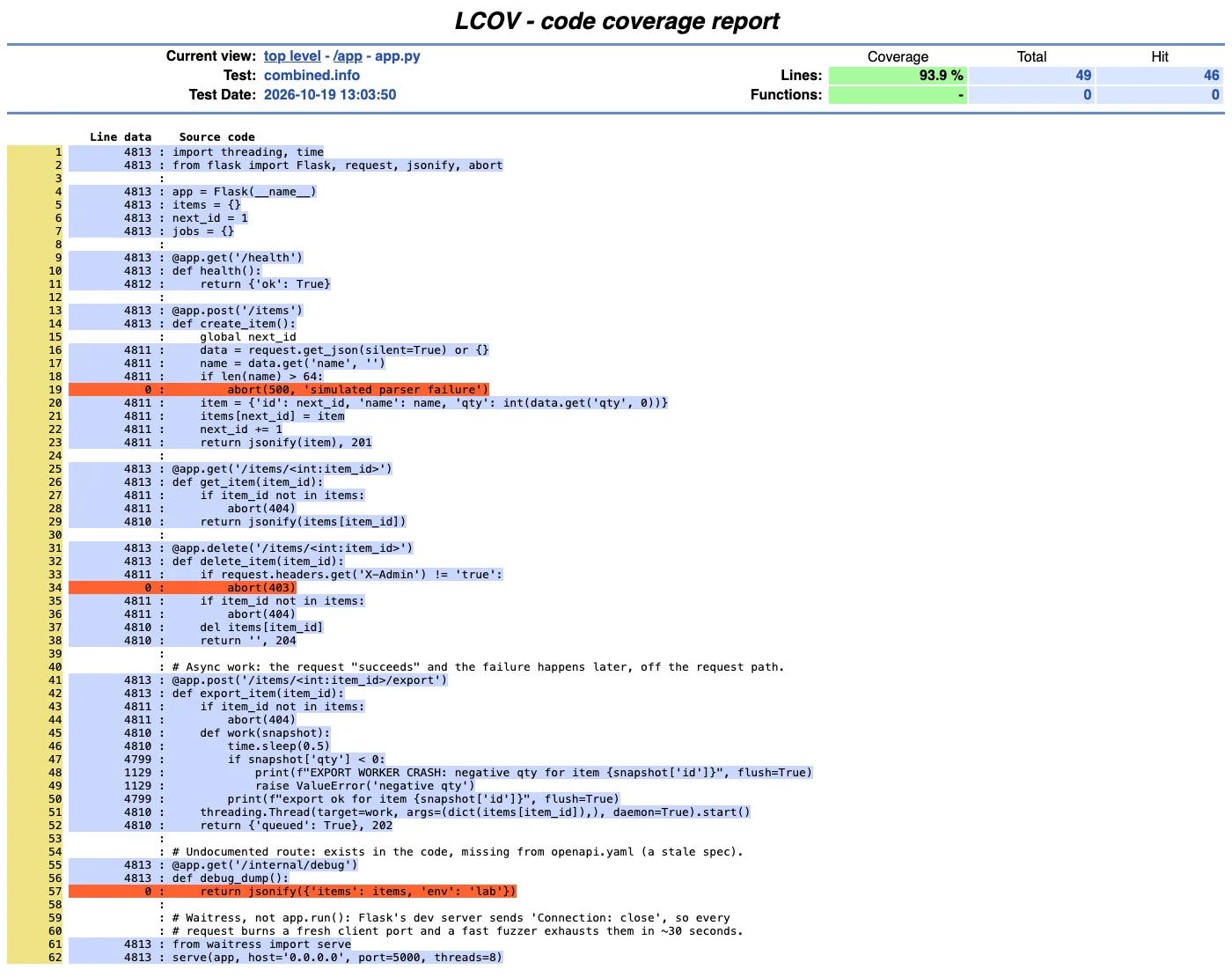
Task: Click the "return '', 204" source line
Action: (248, 641)
